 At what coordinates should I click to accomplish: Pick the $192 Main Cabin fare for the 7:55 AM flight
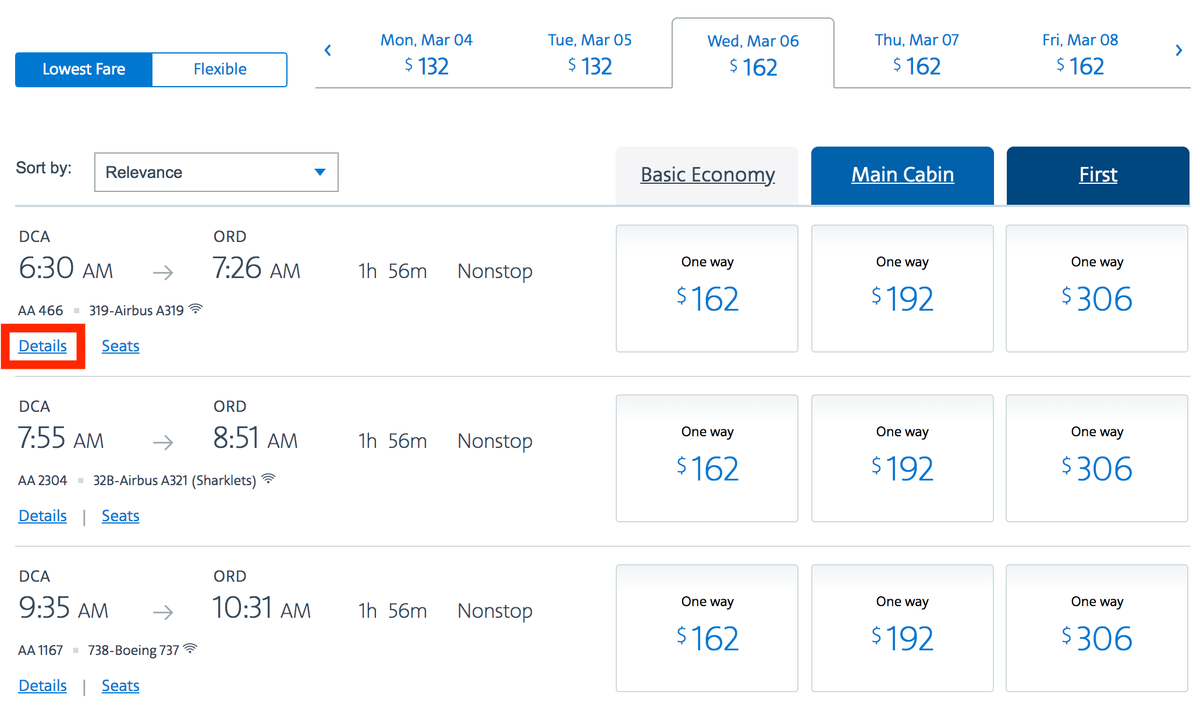click(x=901, y=458)
